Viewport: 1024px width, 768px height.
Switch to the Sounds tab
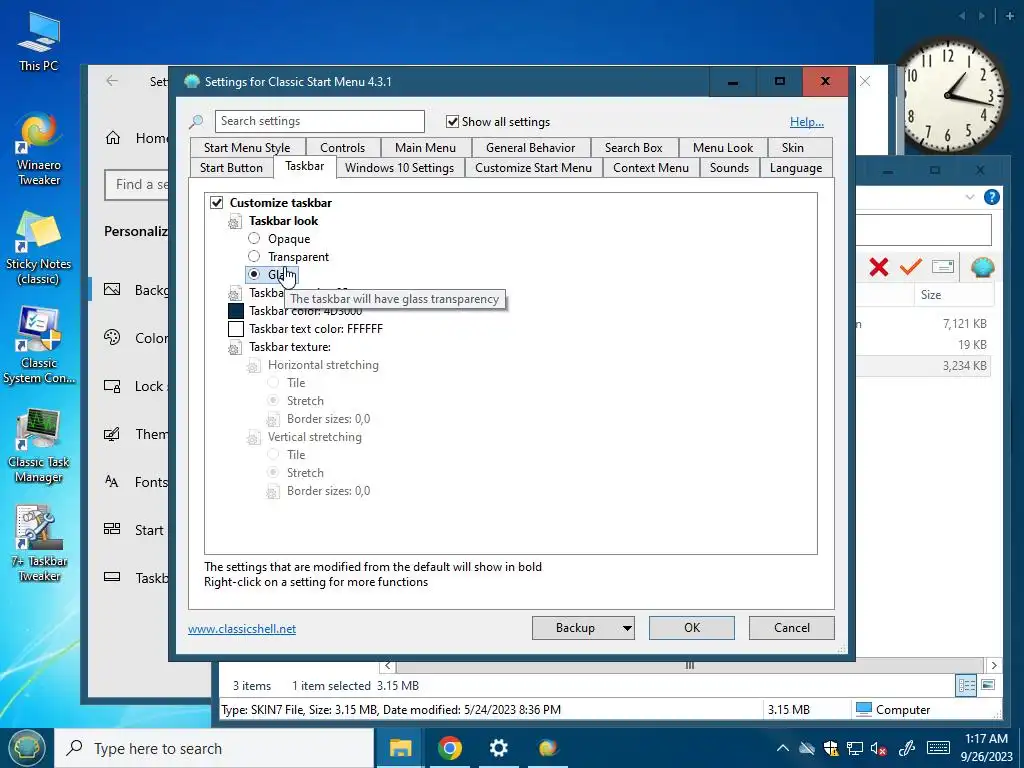click(729, 168)
